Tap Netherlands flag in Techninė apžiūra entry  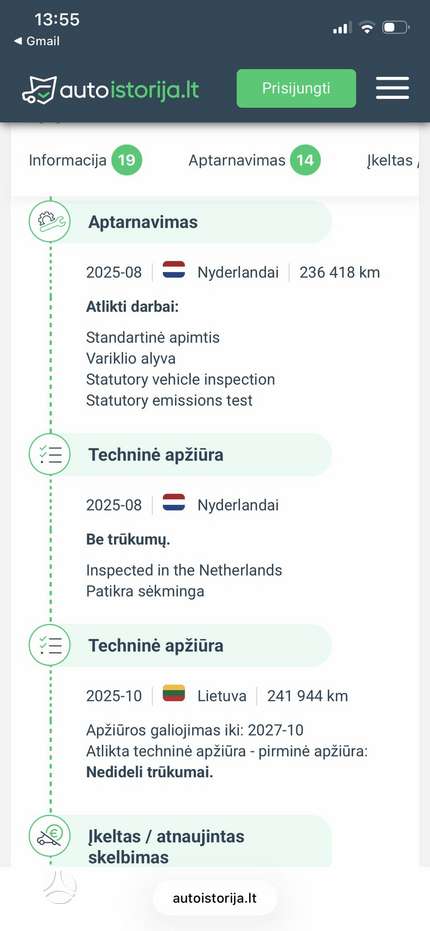(x=173, y=502)
